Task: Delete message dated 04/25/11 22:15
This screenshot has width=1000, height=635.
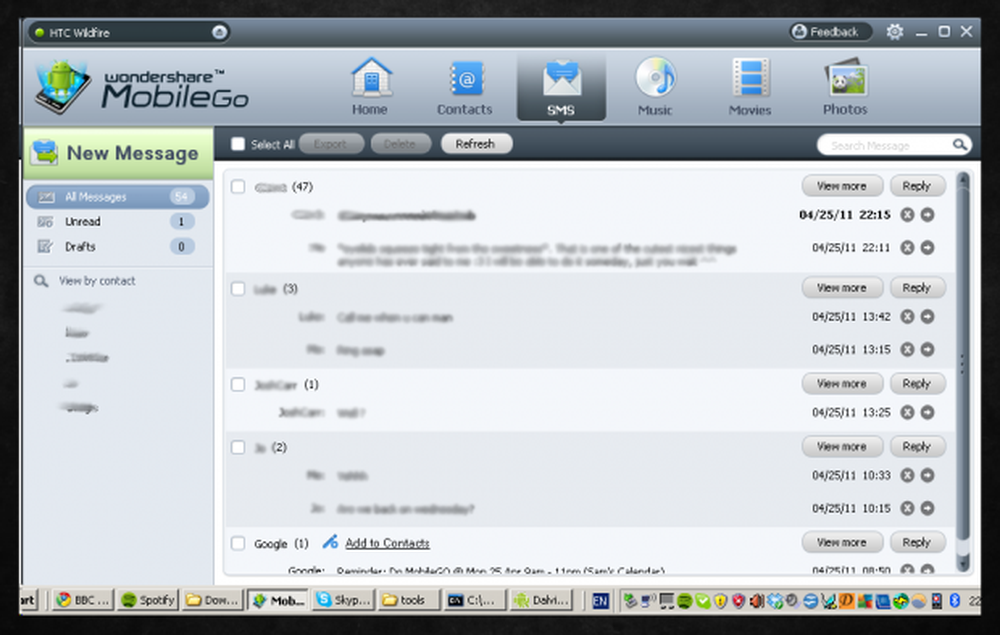Action: pyautogui.click(x=908, y=215)
